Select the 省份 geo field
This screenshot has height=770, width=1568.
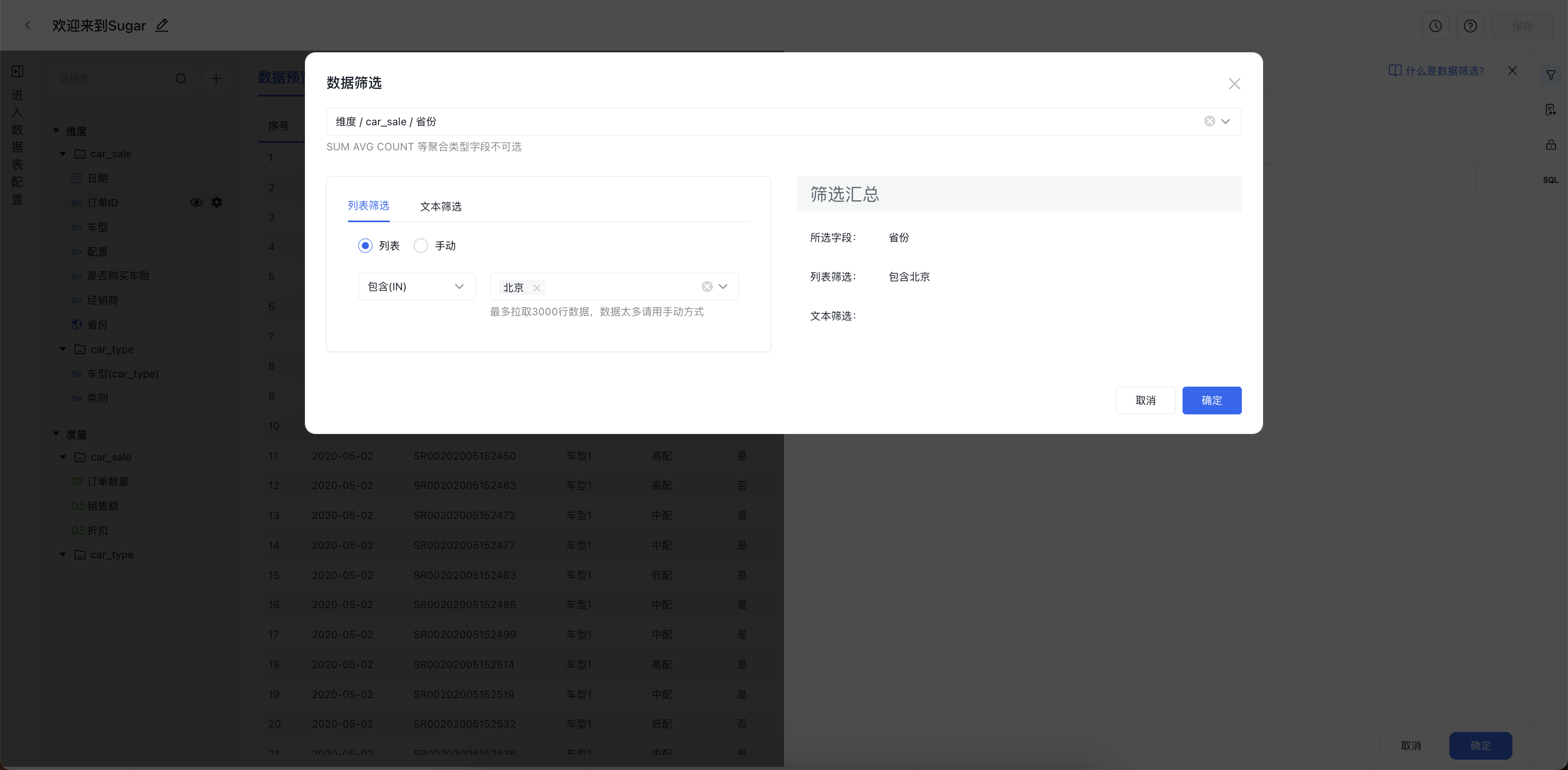coord(97,325)
